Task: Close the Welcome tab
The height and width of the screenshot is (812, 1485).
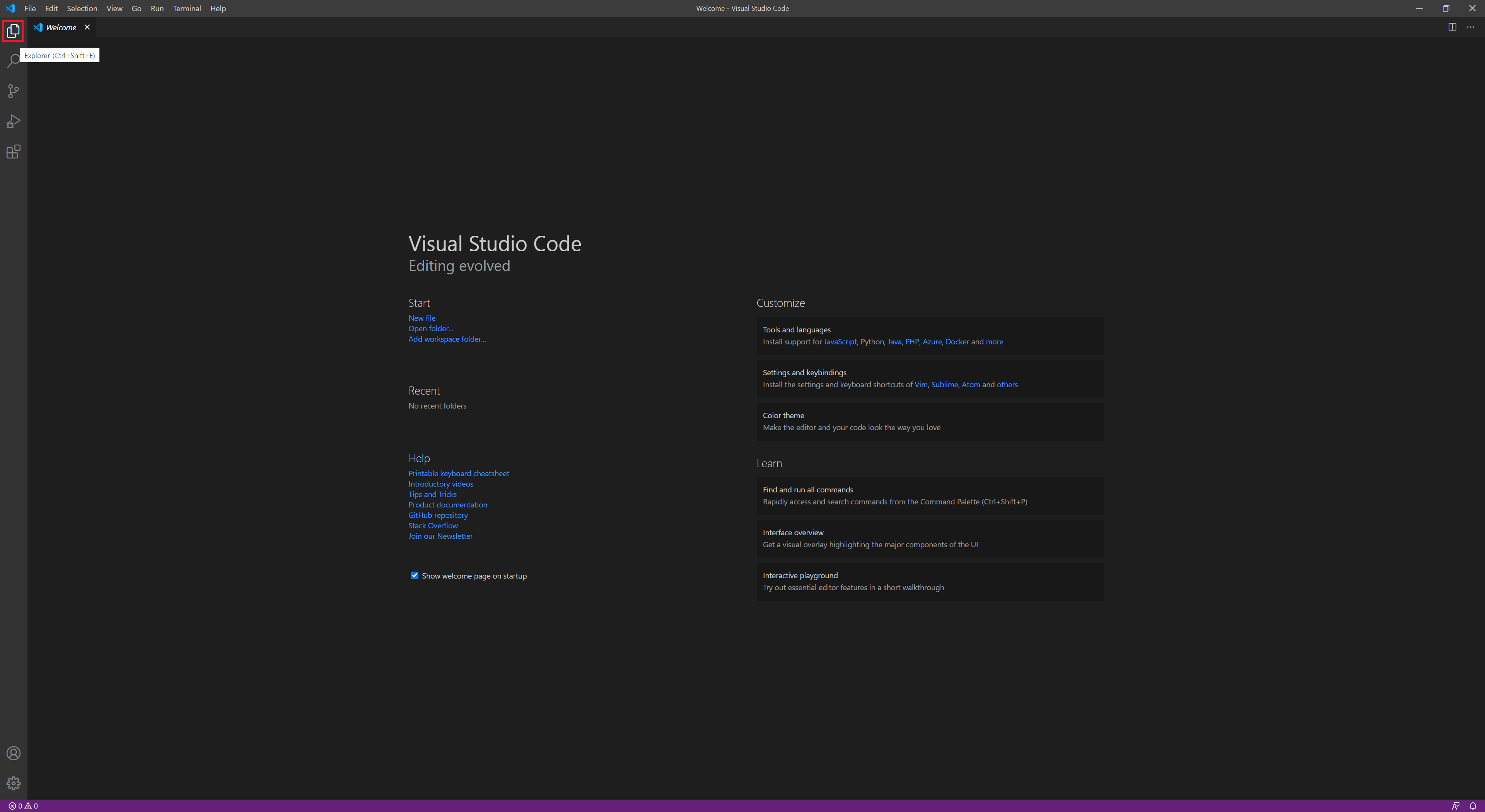Action: 87,27
